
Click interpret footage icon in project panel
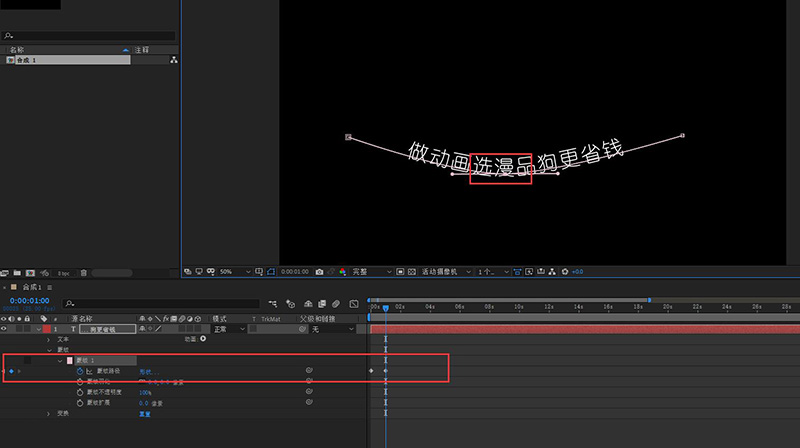click(5, 273)
